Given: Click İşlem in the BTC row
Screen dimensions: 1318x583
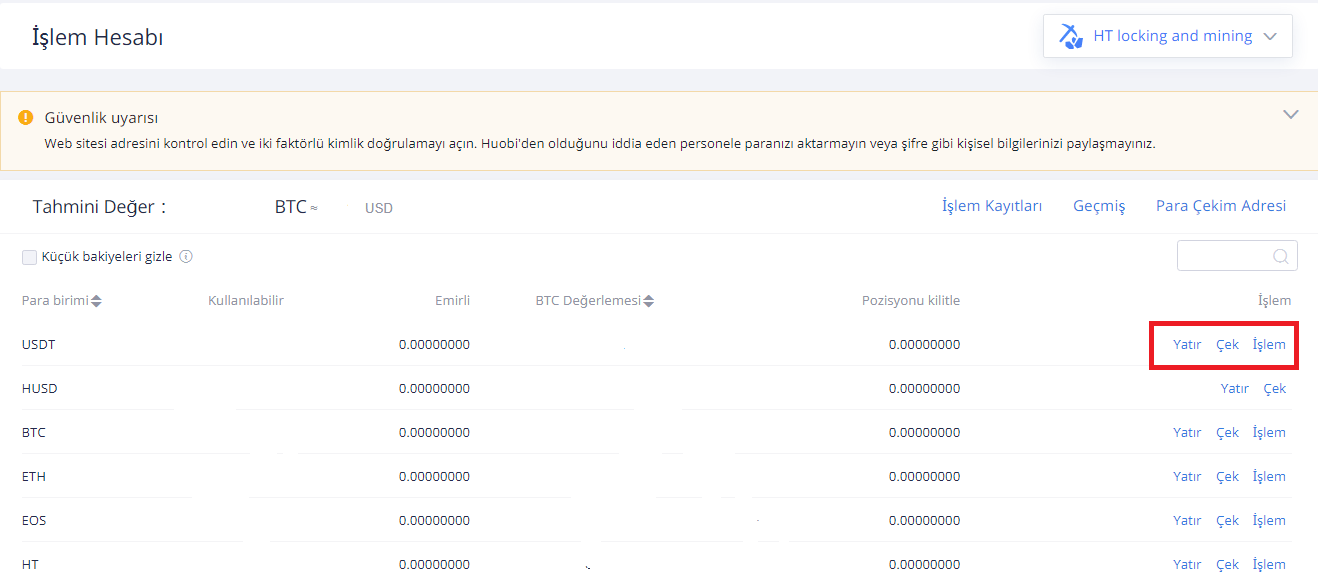Looking at the screenshot, I should tap(1269, 433).
